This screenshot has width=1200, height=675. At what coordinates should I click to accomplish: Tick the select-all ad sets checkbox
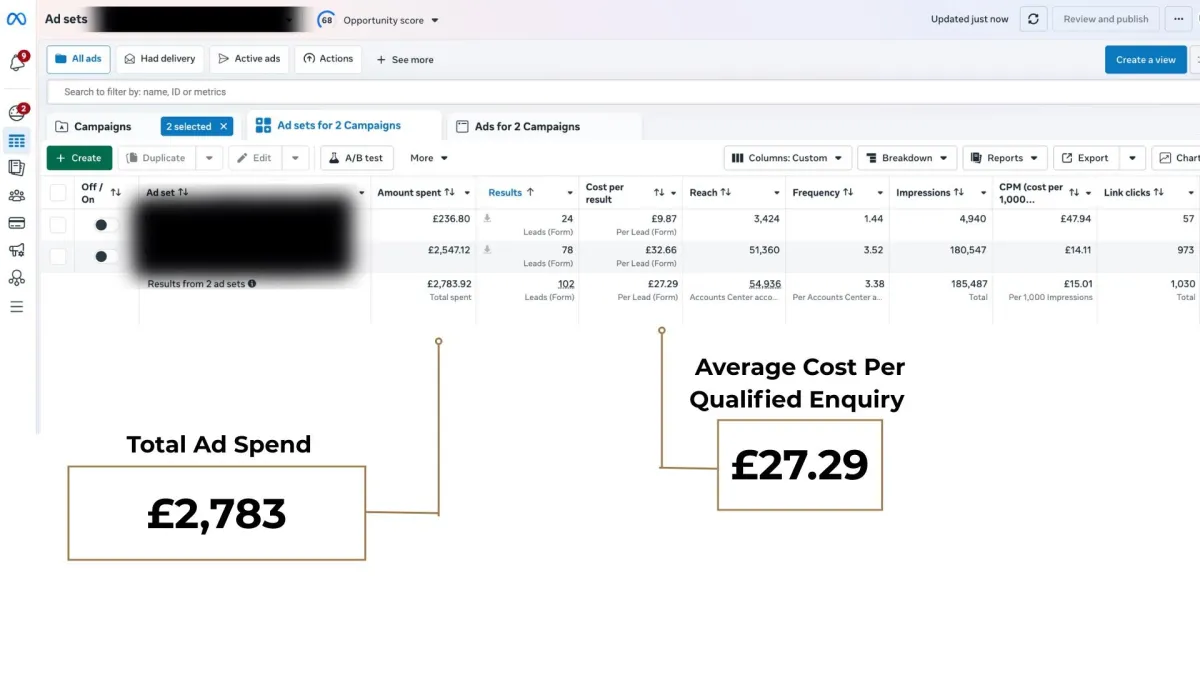pos(58,192)
